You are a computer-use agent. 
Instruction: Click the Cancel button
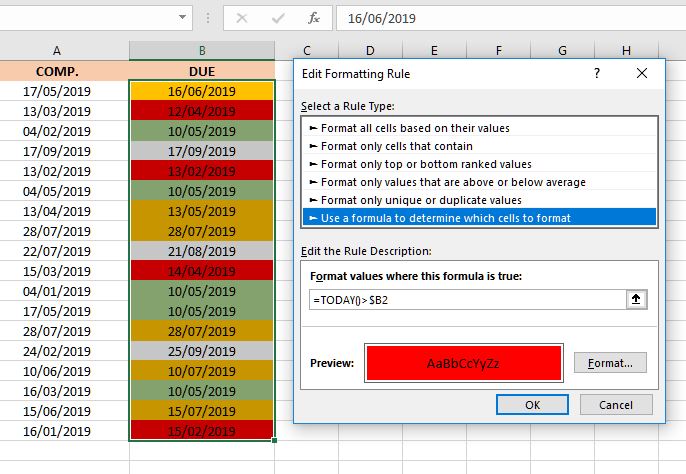click(616, 404)
